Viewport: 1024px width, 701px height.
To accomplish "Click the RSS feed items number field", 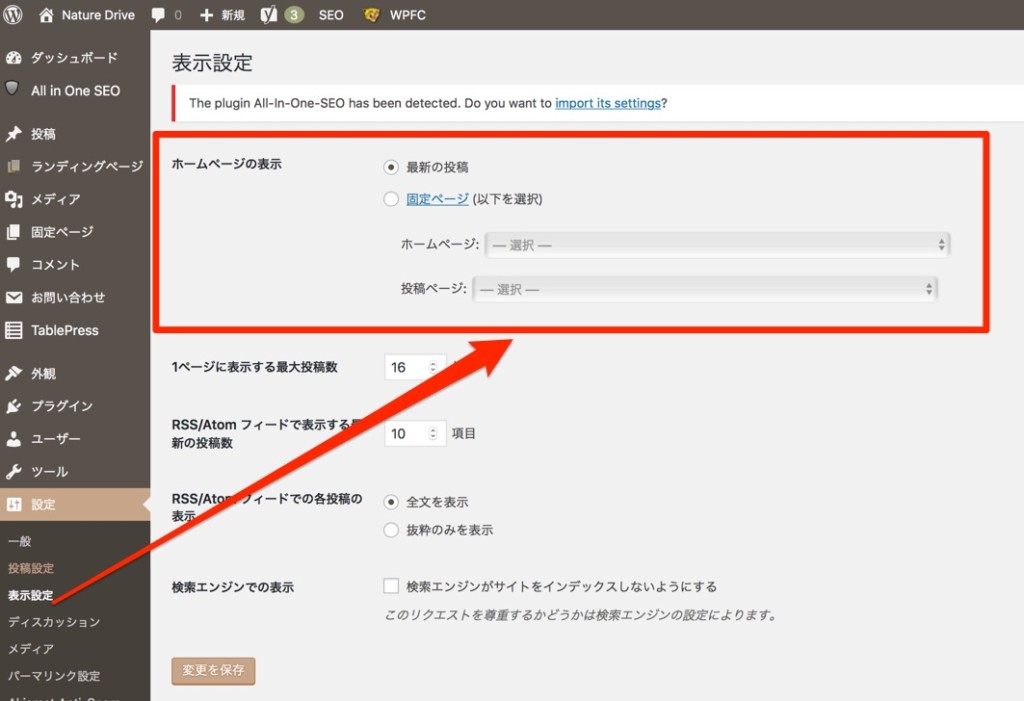I will pos(415,434).
